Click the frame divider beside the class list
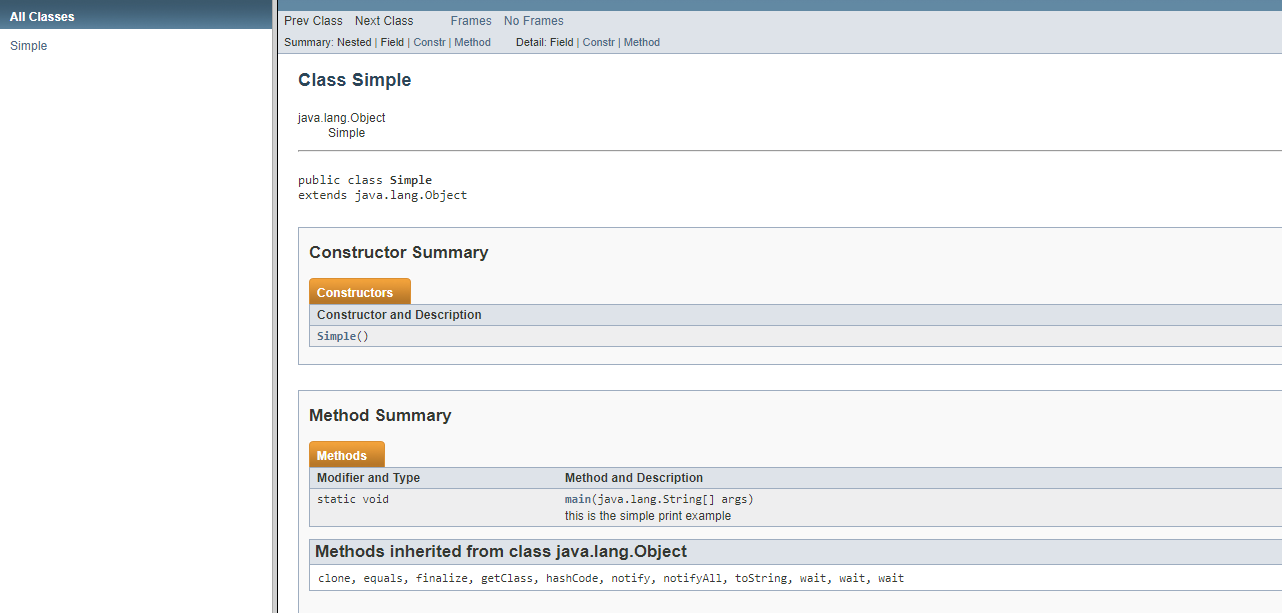The image size is (1282, 613). point(274,306)
